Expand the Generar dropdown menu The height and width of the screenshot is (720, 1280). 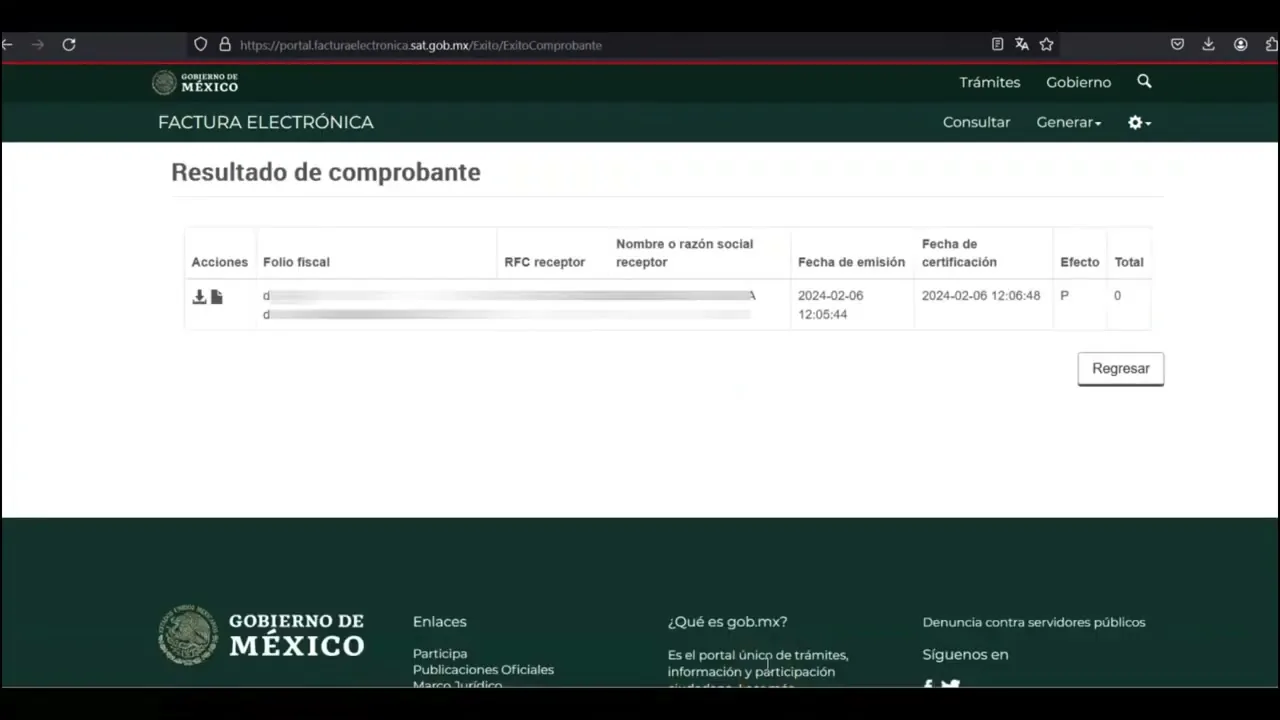point(1069,122)
